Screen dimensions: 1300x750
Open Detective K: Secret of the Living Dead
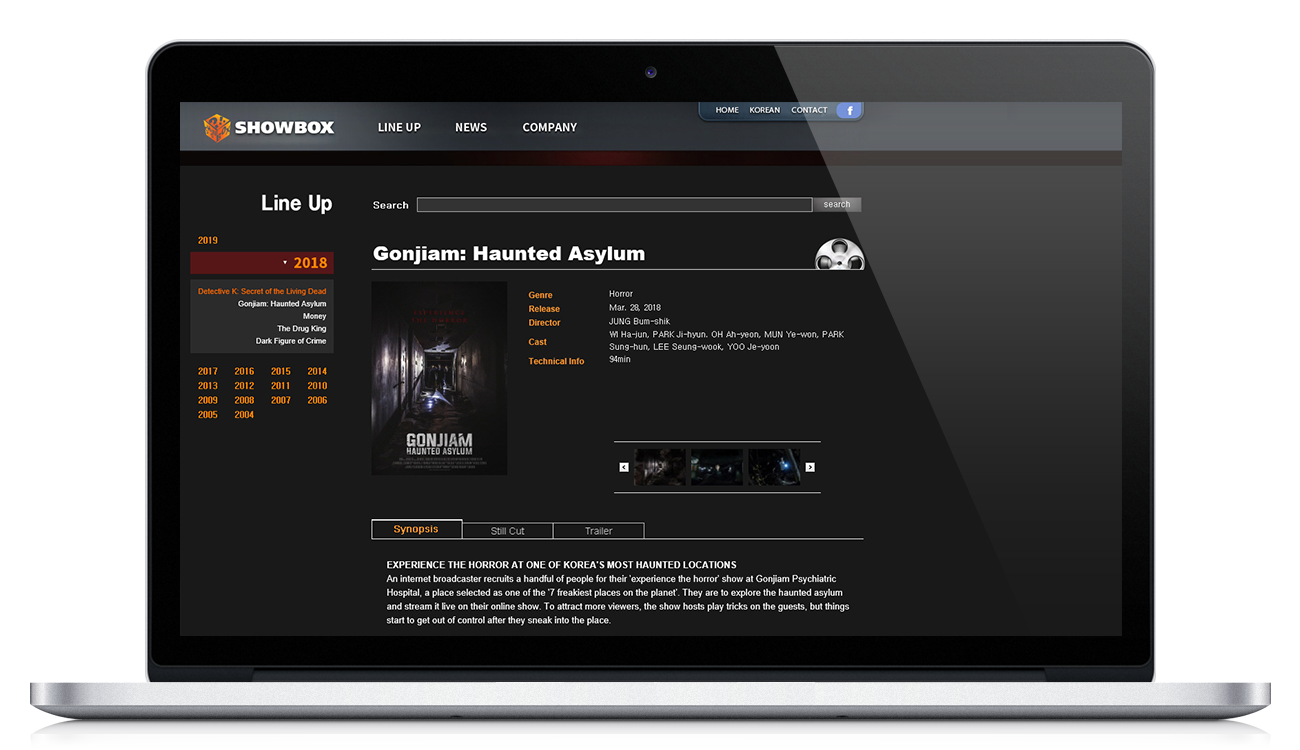(x=262, y=291)
